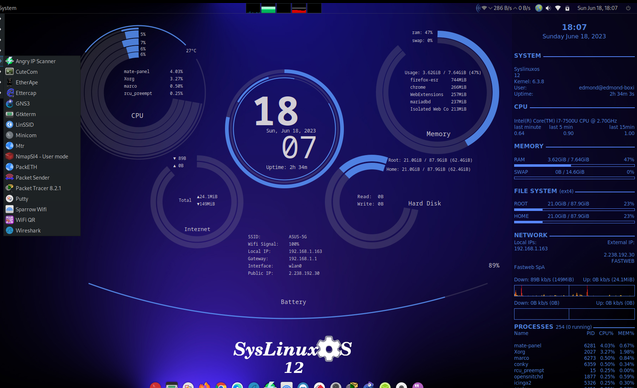Click the 89% battery percentage
Viewport: 637px width, 388px height.
[x=494, y=265]
